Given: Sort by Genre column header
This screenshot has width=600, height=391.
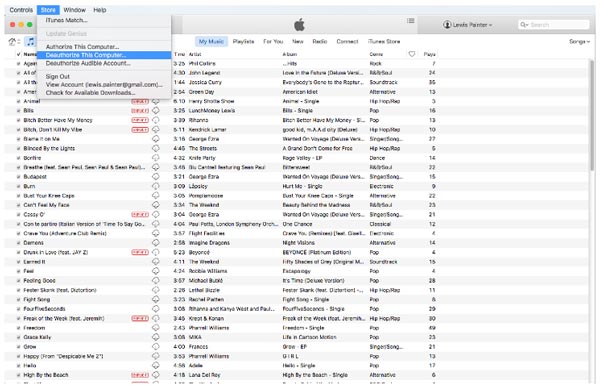Looking at the screenshot, I should click(376, 54).
